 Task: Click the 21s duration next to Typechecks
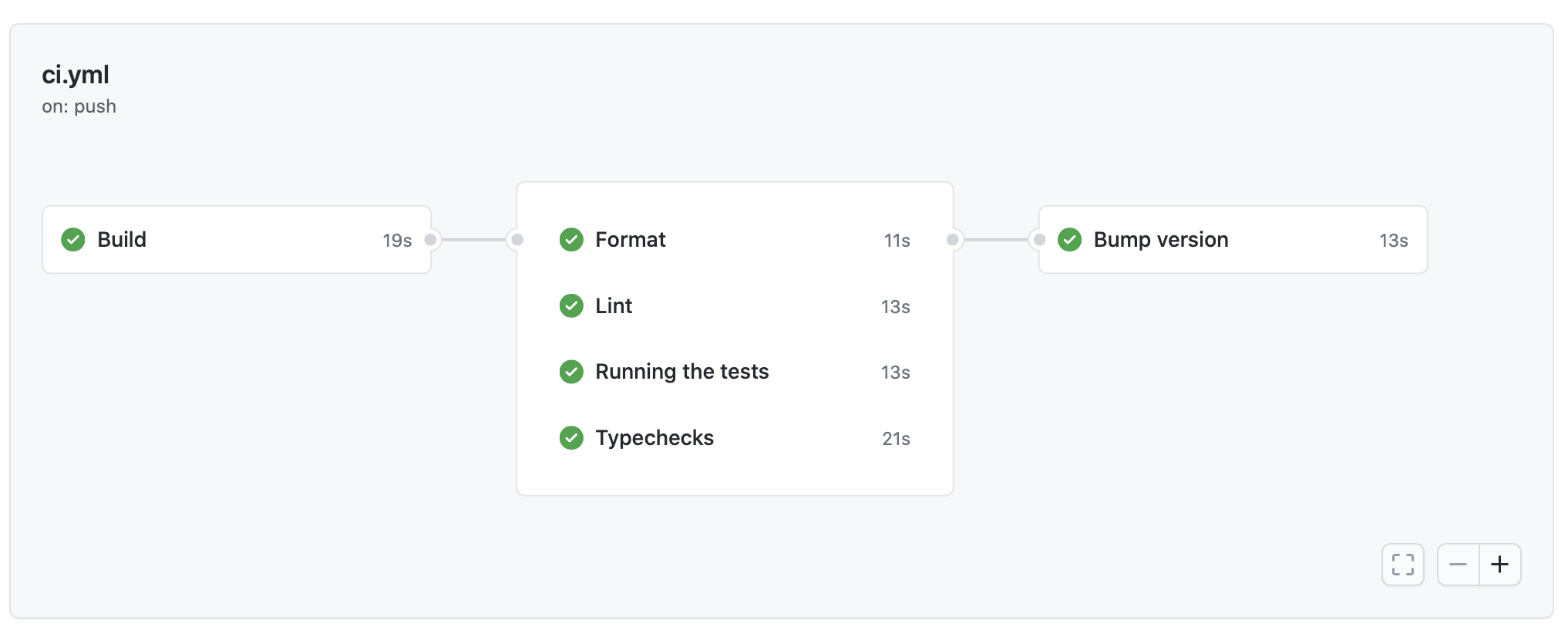tap(896, 438)
